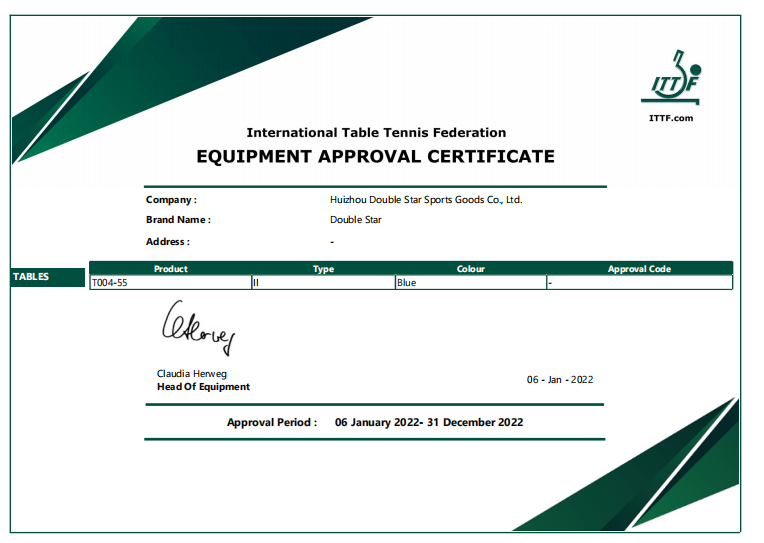Select the 'Brand Name :' label
The width and height of the screenshot is (764, 543).
tap(178, 220)
